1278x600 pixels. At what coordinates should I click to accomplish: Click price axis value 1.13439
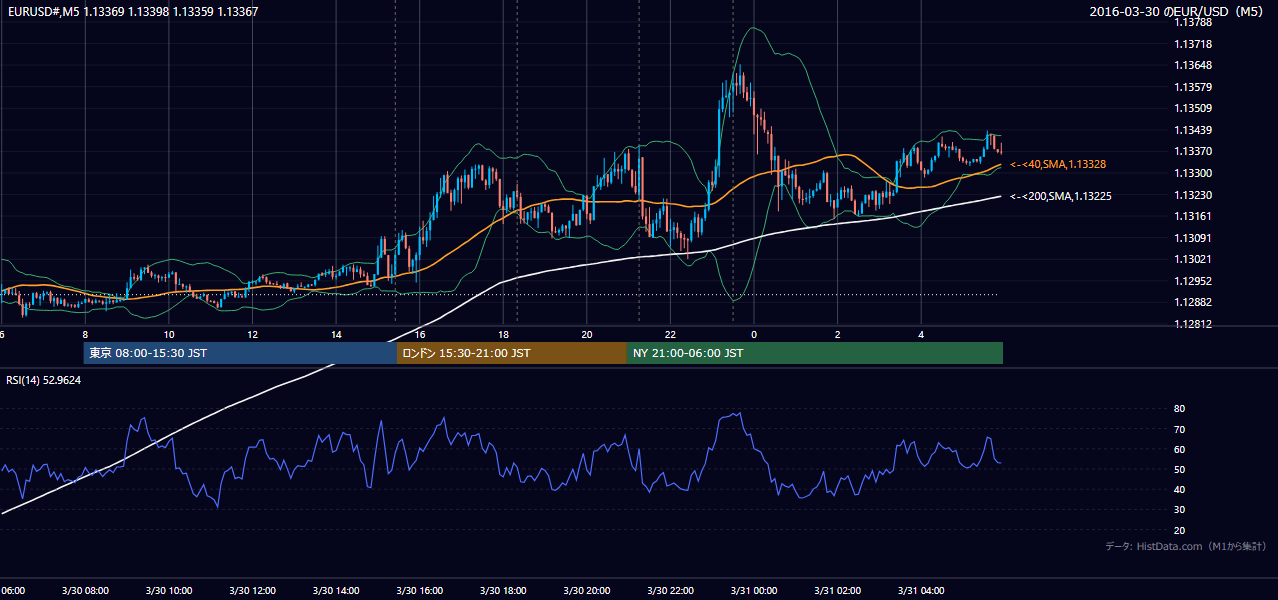pyautogui.click(x=1194, y=130)
